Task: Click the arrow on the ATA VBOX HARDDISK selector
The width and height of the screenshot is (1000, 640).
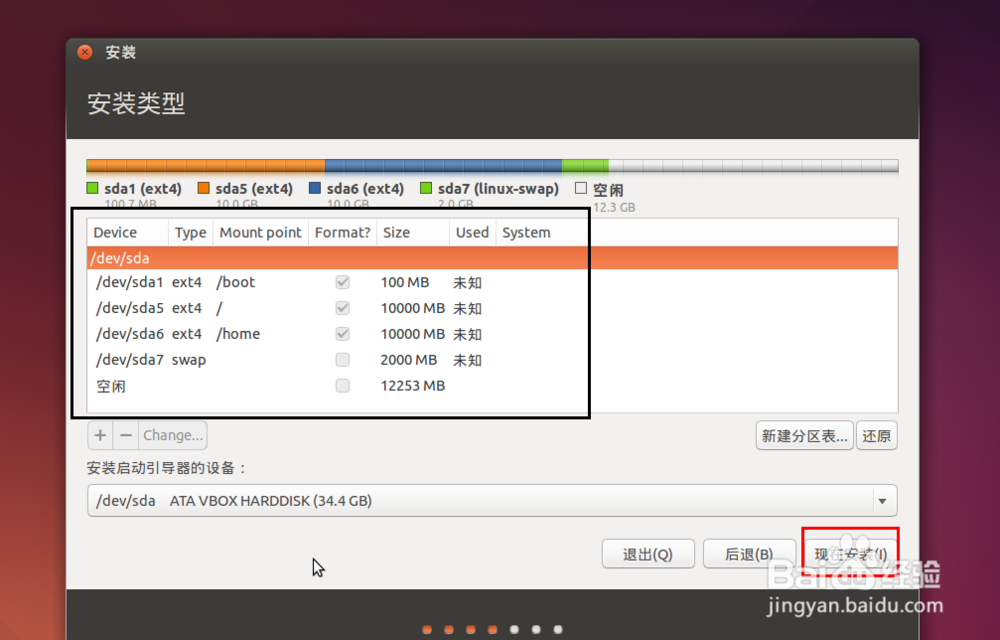Action: coord(882,500)
